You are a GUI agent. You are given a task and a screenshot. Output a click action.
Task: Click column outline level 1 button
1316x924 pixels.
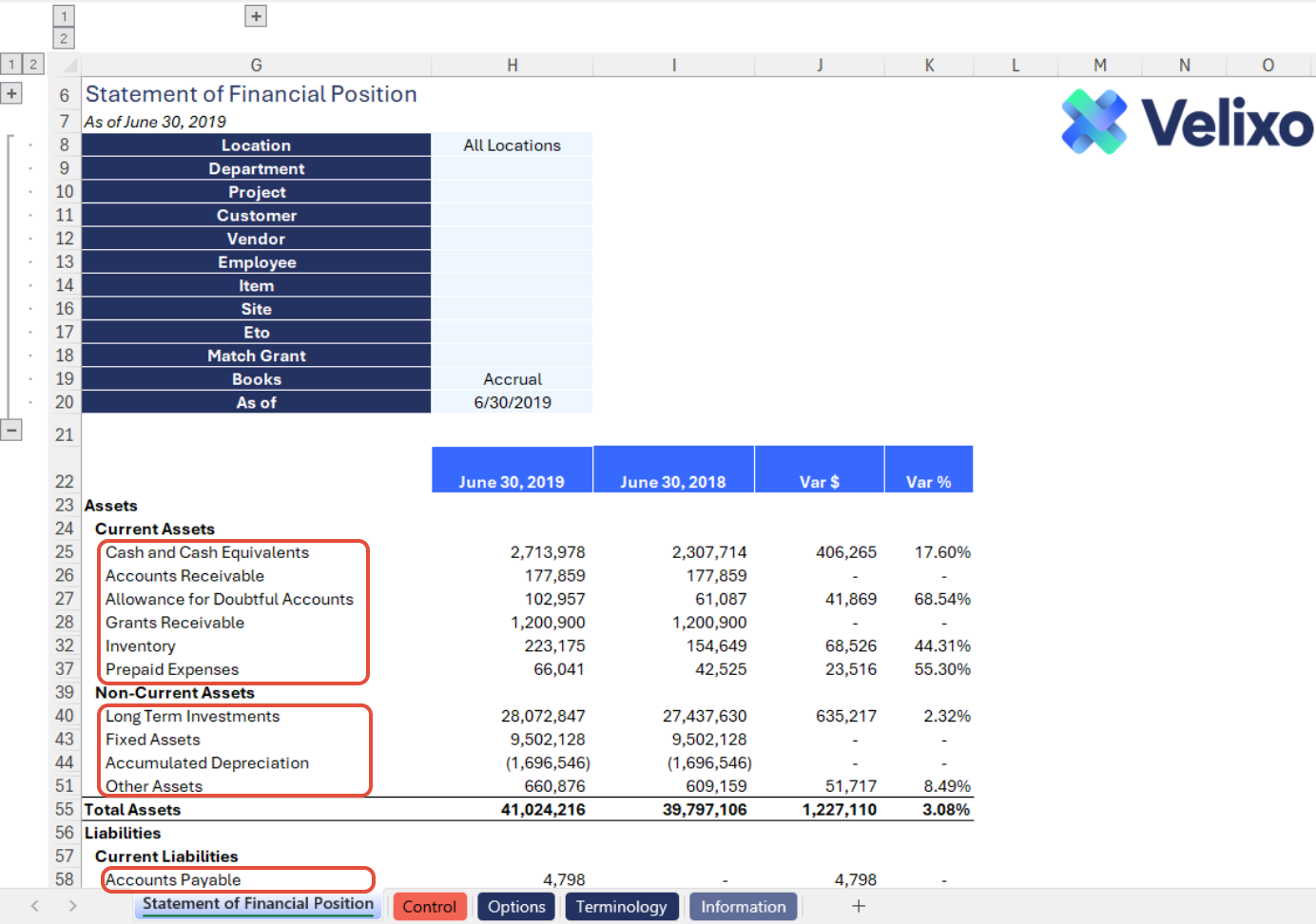(64, 16)
